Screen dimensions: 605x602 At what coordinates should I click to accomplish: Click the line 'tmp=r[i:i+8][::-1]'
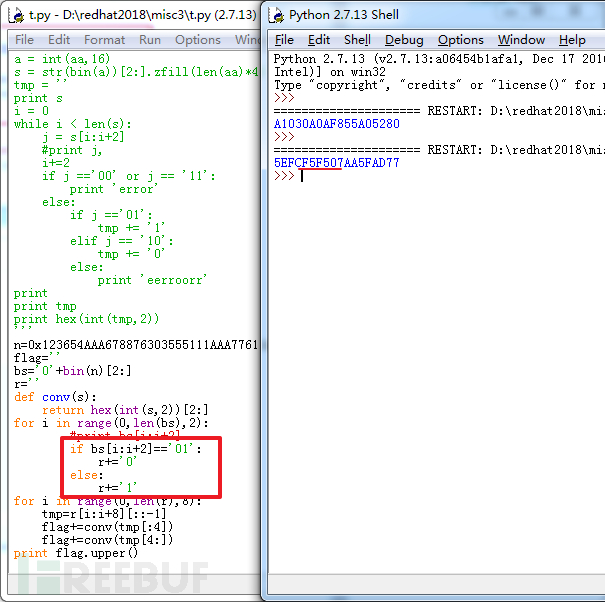104,514
